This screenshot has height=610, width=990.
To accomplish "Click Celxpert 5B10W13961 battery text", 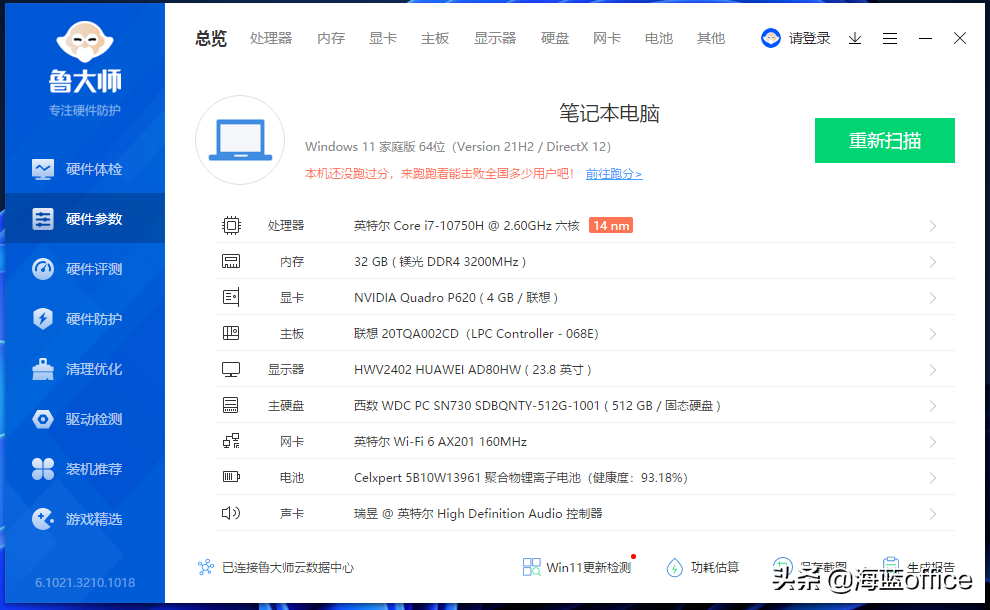I will coord(521,477).
